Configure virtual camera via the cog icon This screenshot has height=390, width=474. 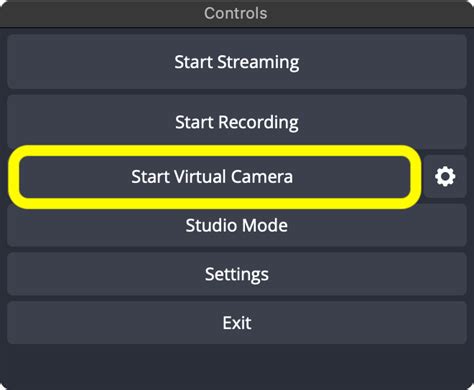445,176
